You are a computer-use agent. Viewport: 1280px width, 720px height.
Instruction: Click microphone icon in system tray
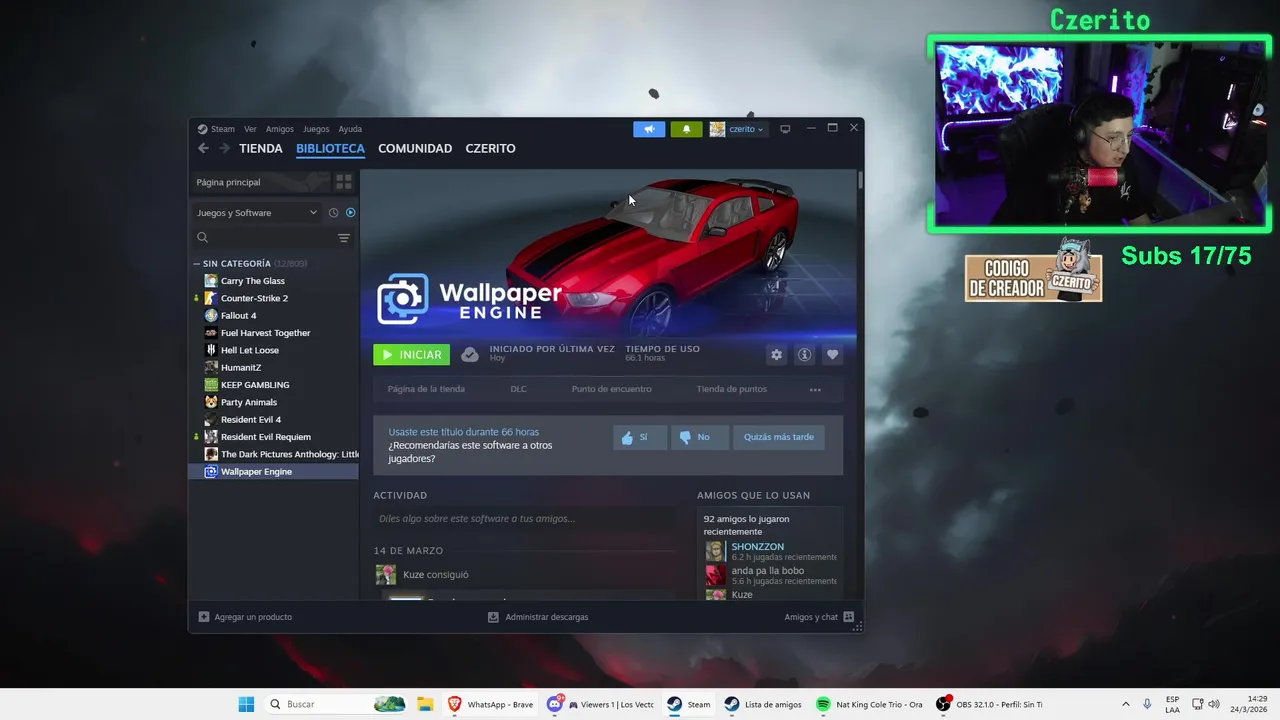pos(1147,704)
